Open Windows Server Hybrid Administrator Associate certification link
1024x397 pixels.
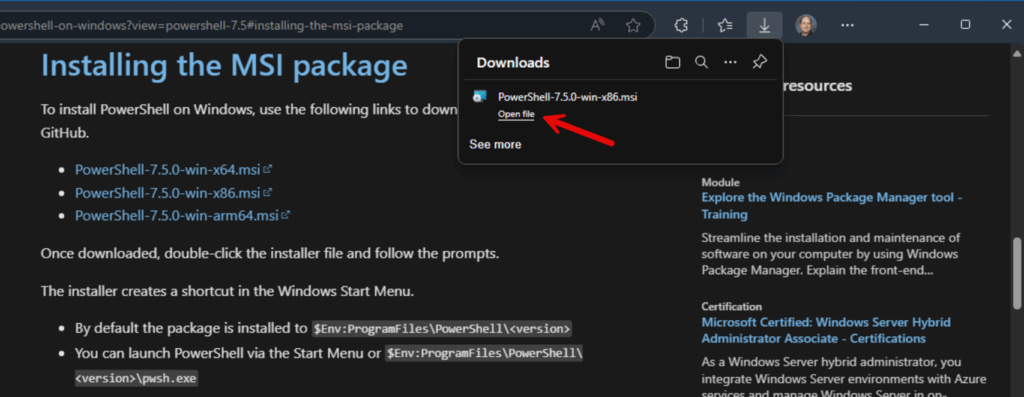coord(826,330)
